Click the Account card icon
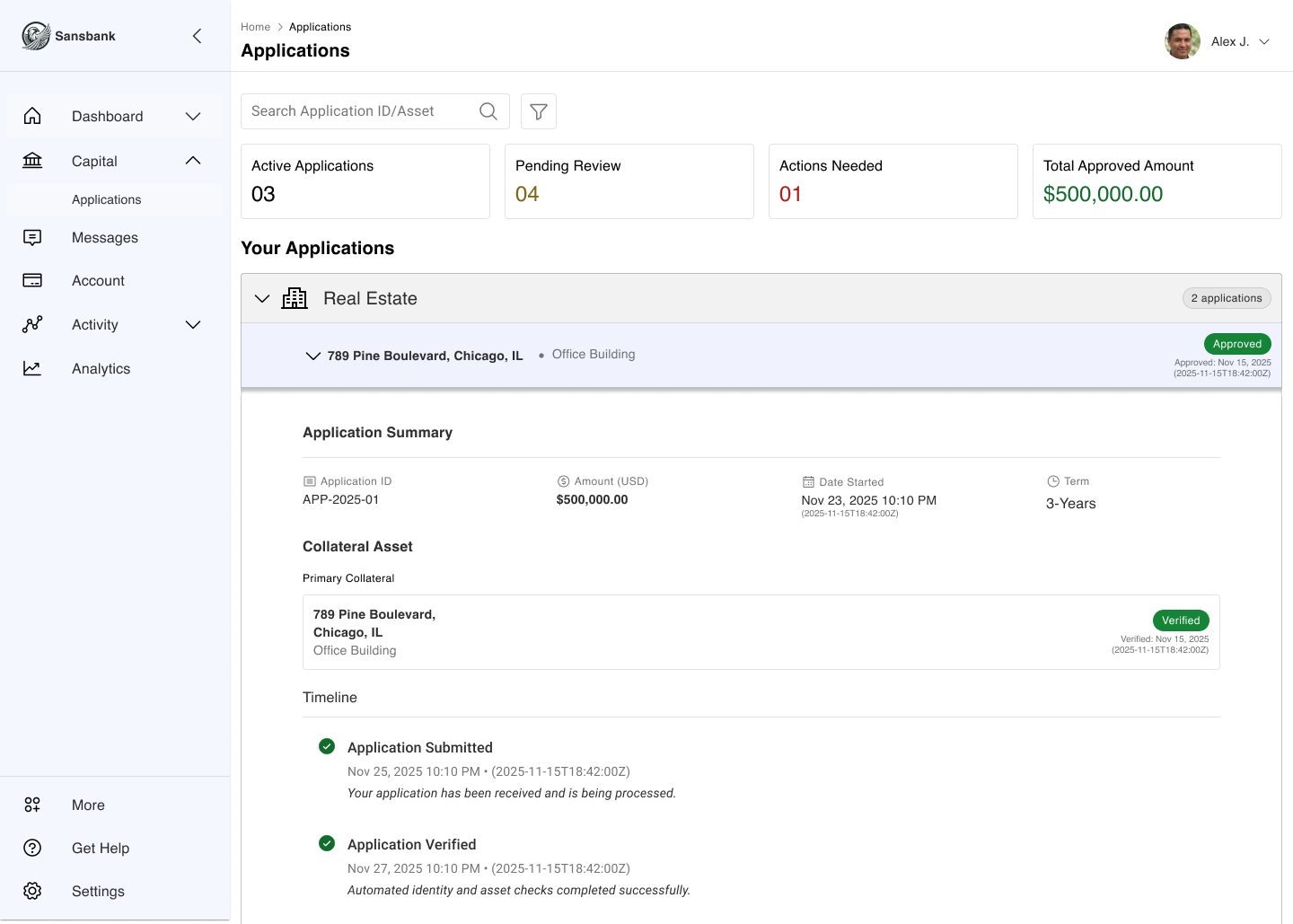The height and width of the screenshot is (924, 1293). (x=32, y=280)
